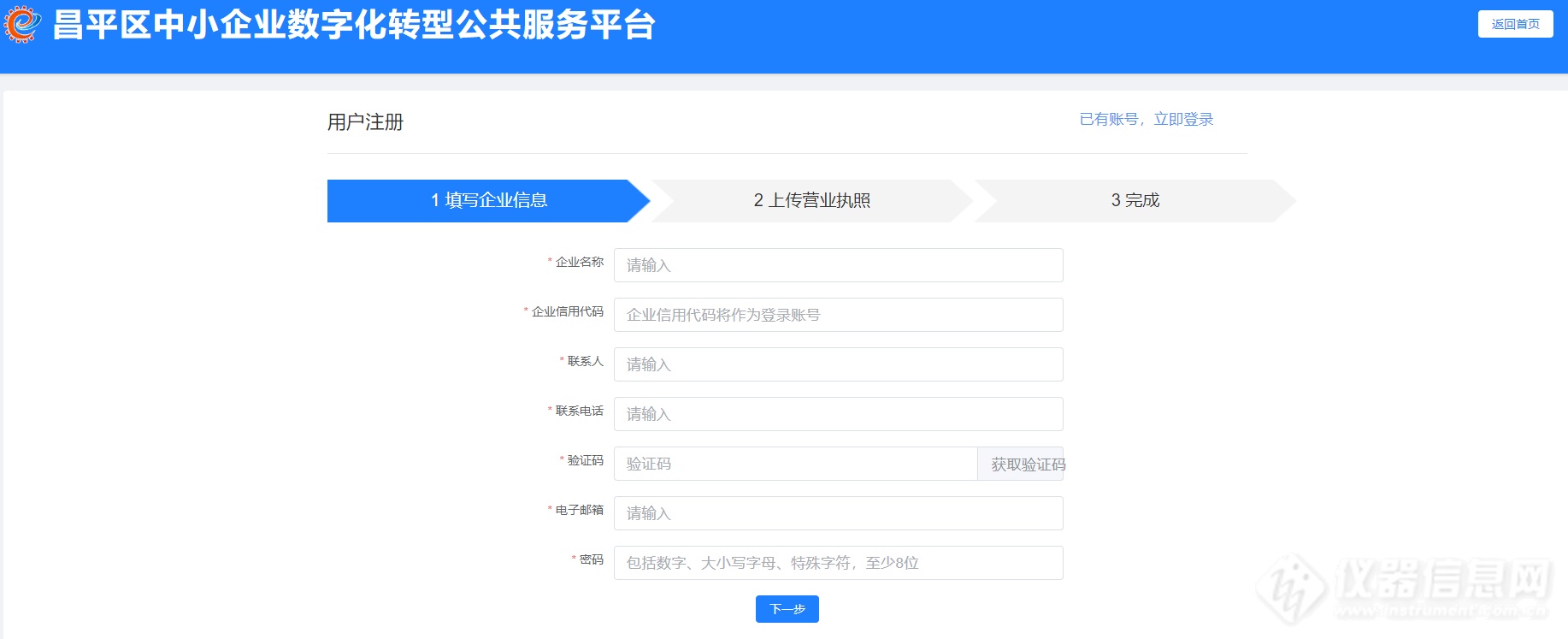Screen dimensions: 1568x639
Task: Click the 返回首页 button
Action: pos(1515,24)
